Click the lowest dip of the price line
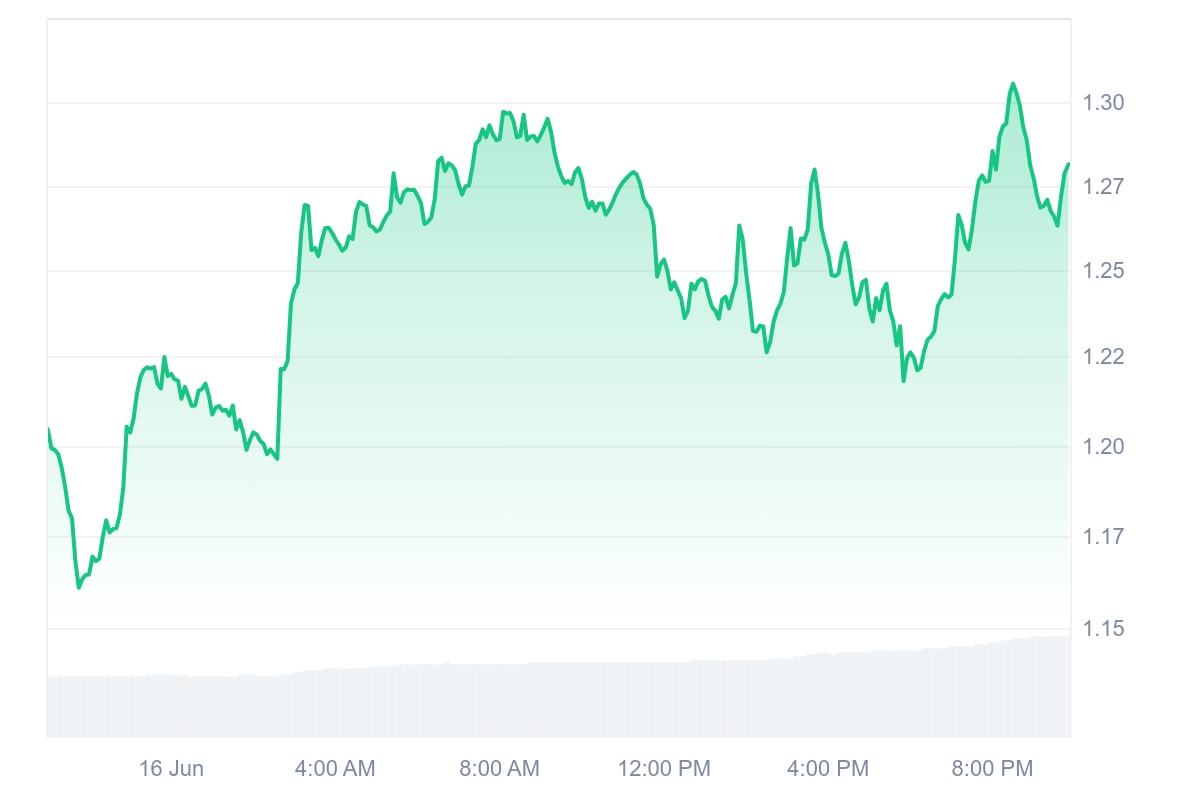 [79, 587]
